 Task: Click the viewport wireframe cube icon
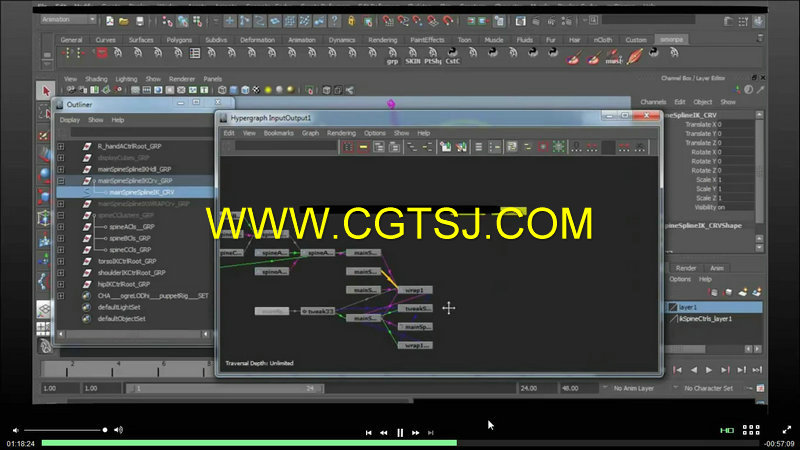click(x=222, y=90)
